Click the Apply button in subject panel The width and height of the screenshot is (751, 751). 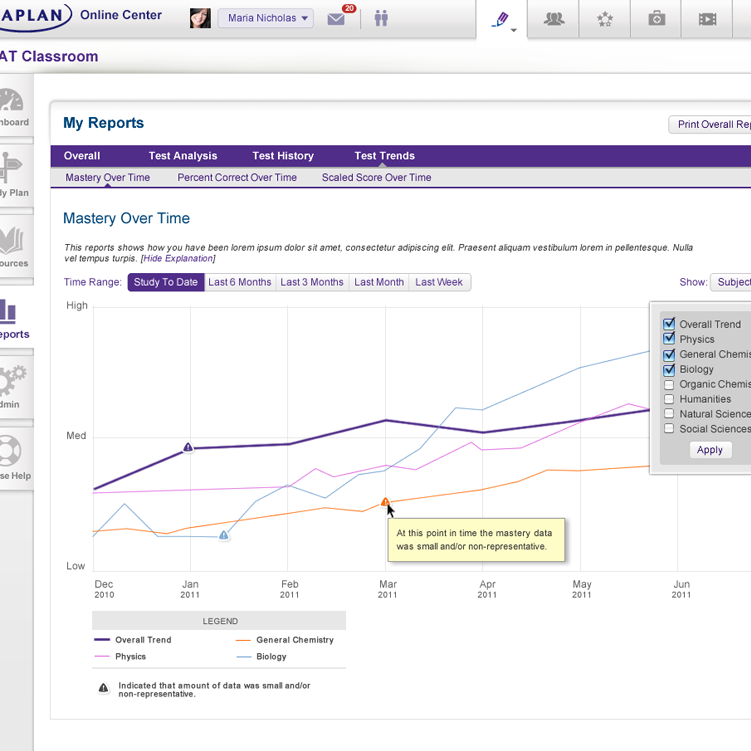pos(710,450)
